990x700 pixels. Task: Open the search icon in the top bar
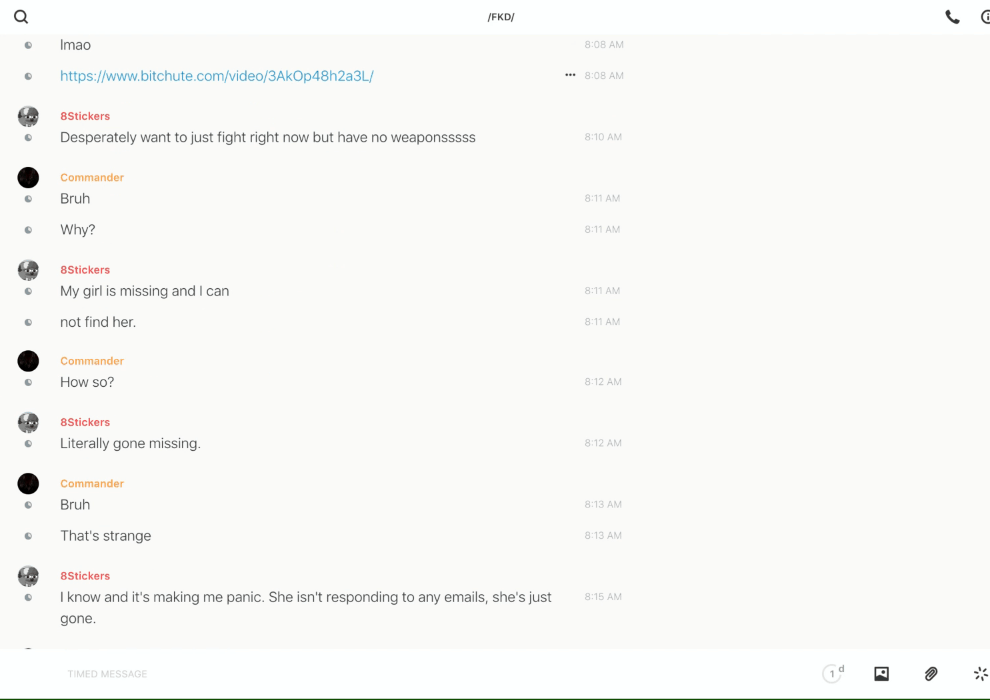(x=21, y=17)
